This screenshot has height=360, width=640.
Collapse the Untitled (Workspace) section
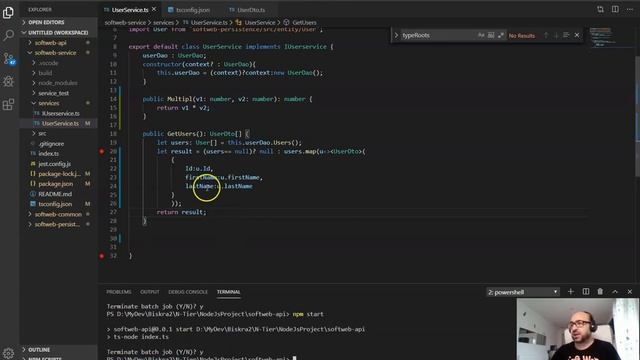(58, 32)
